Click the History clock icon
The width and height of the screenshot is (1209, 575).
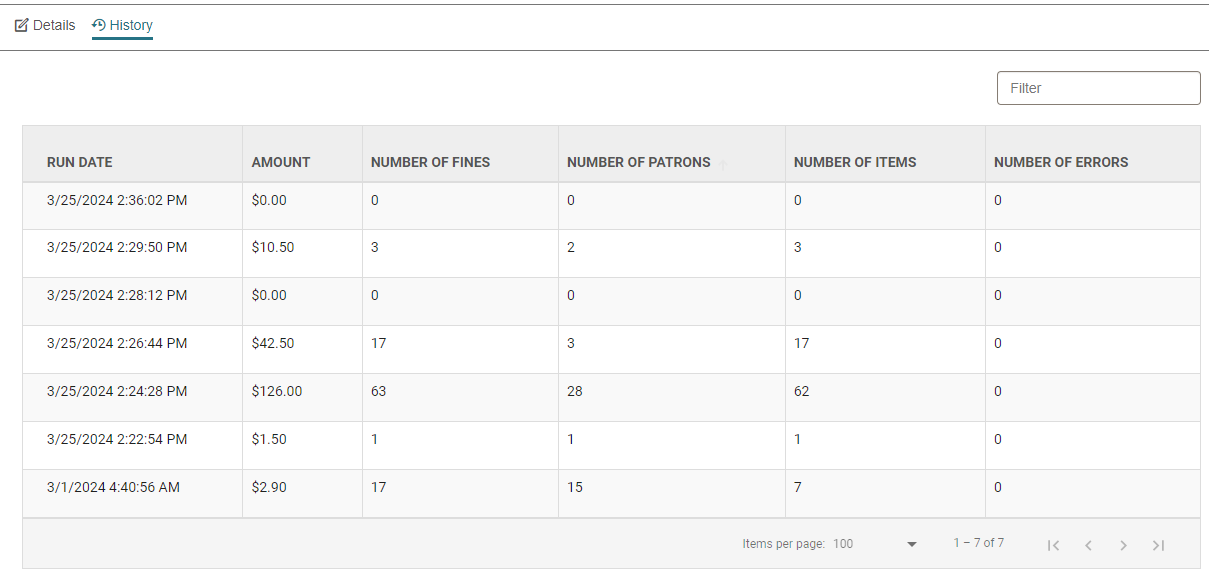pyautogui.click(x=99, y=25)
